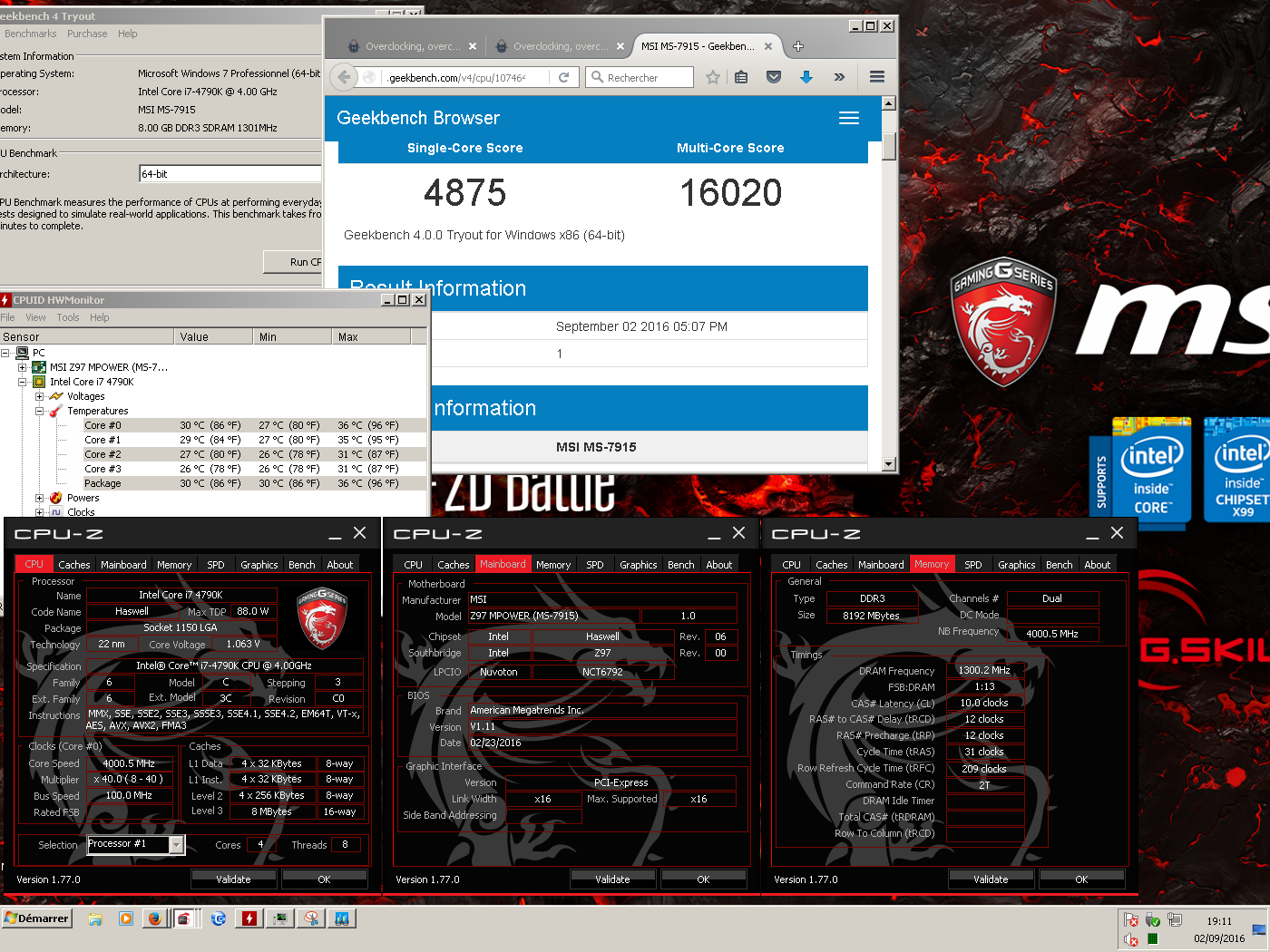The width and height of the screenshot is (1270, 952).
Task: Click Validate in Memory CPU-Z window
Action: click(991, 879)
